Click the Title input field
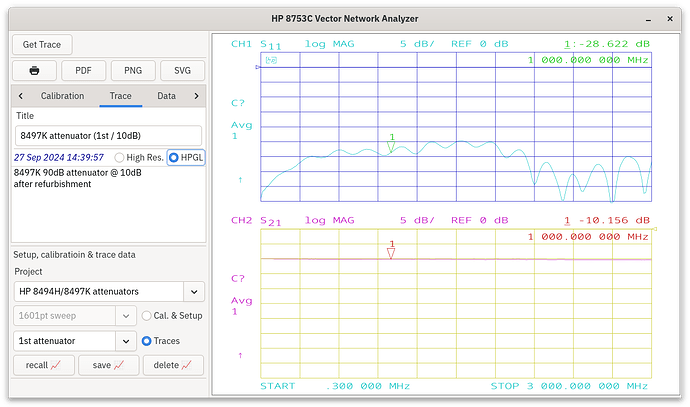 [x=108, y=136]
